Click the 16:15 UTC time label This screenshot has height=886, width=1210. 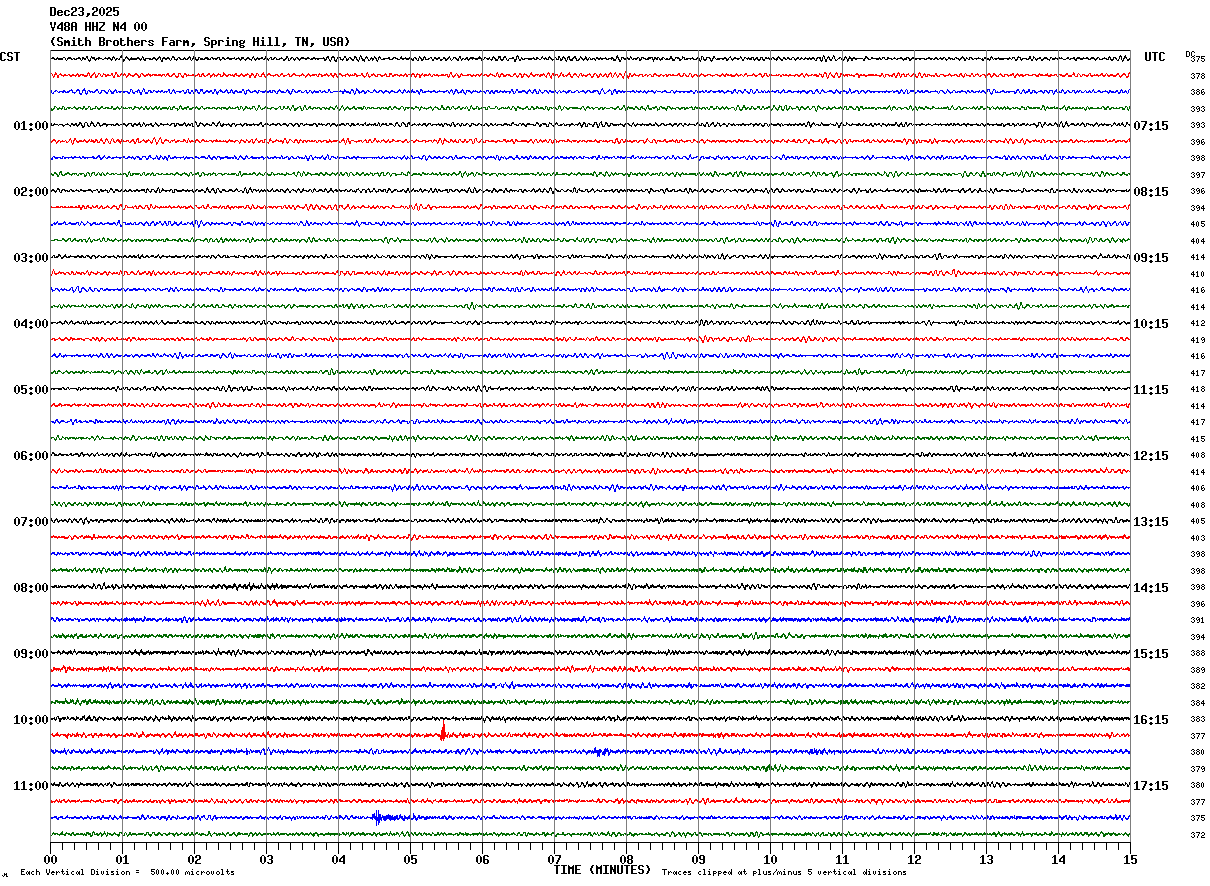[x=1151, y=720]
